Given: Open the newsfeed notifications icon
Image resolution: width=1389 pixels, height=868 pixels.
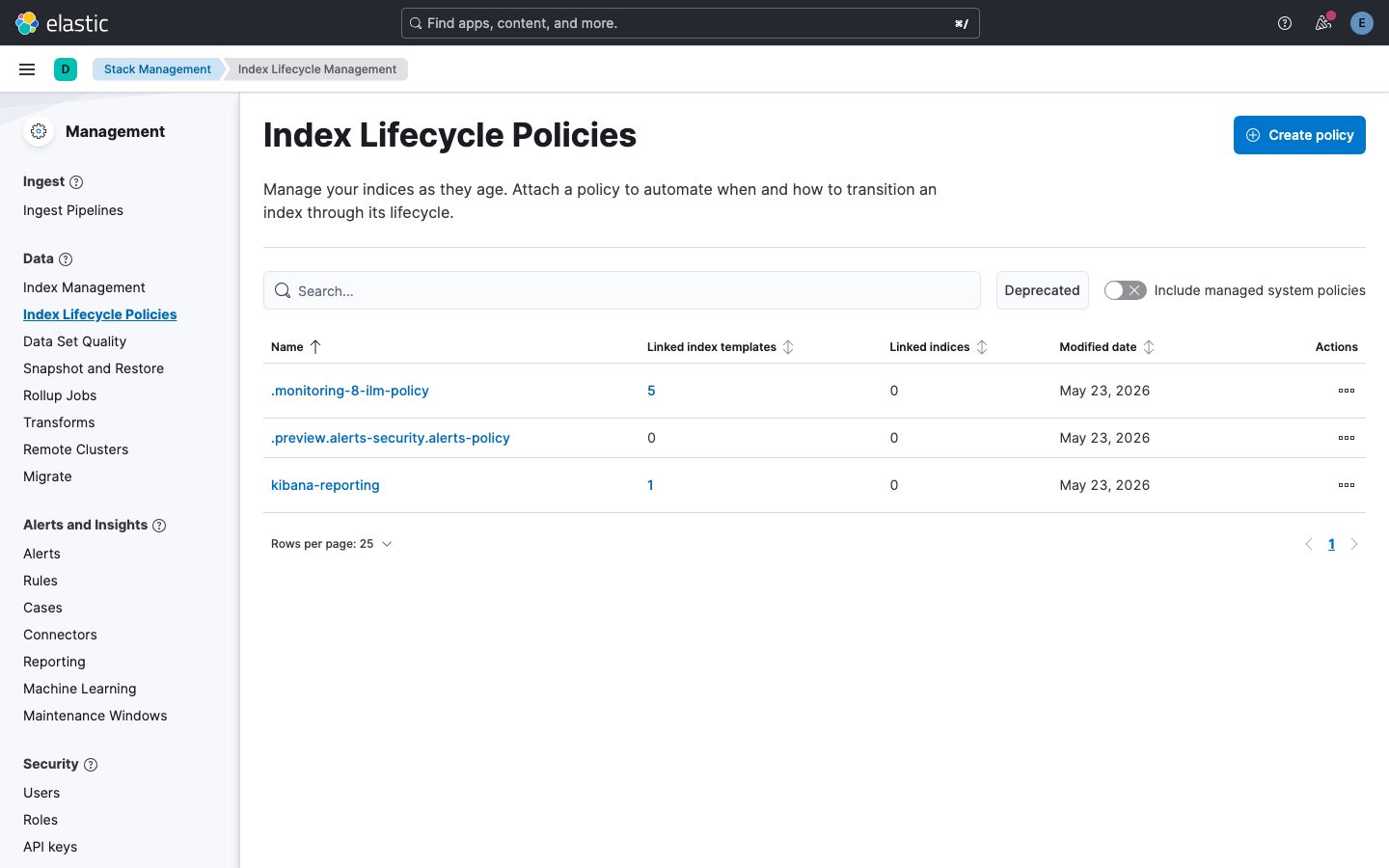Looking at the screenshot, I should tap(1323, 23).
